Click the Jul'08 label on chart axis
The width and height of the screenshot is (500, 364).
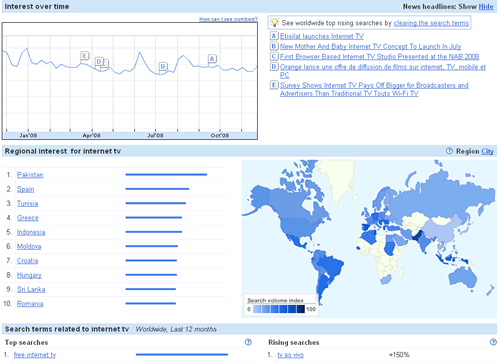click(155, 135)
